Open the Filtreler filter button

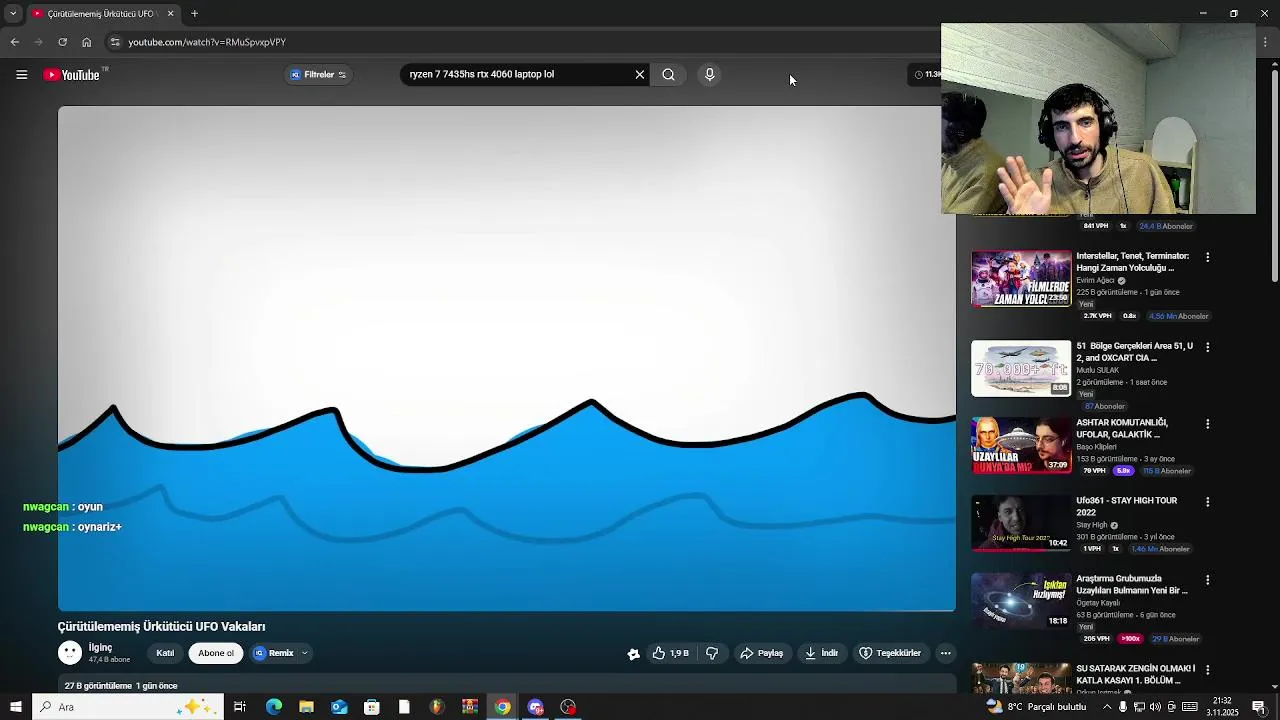click(318, 74)
